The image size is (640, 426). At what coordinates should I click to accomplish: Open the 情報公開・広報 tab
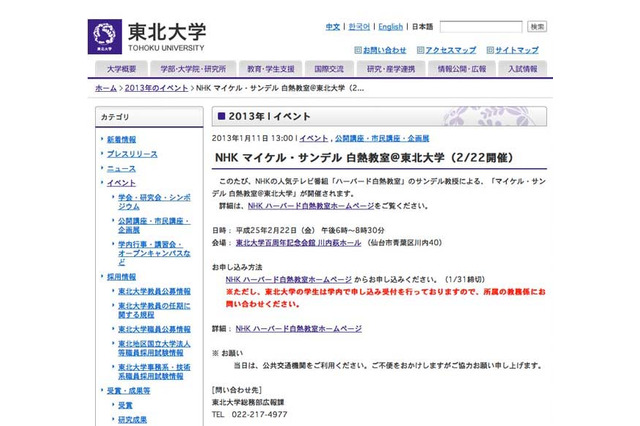[462, 69]
